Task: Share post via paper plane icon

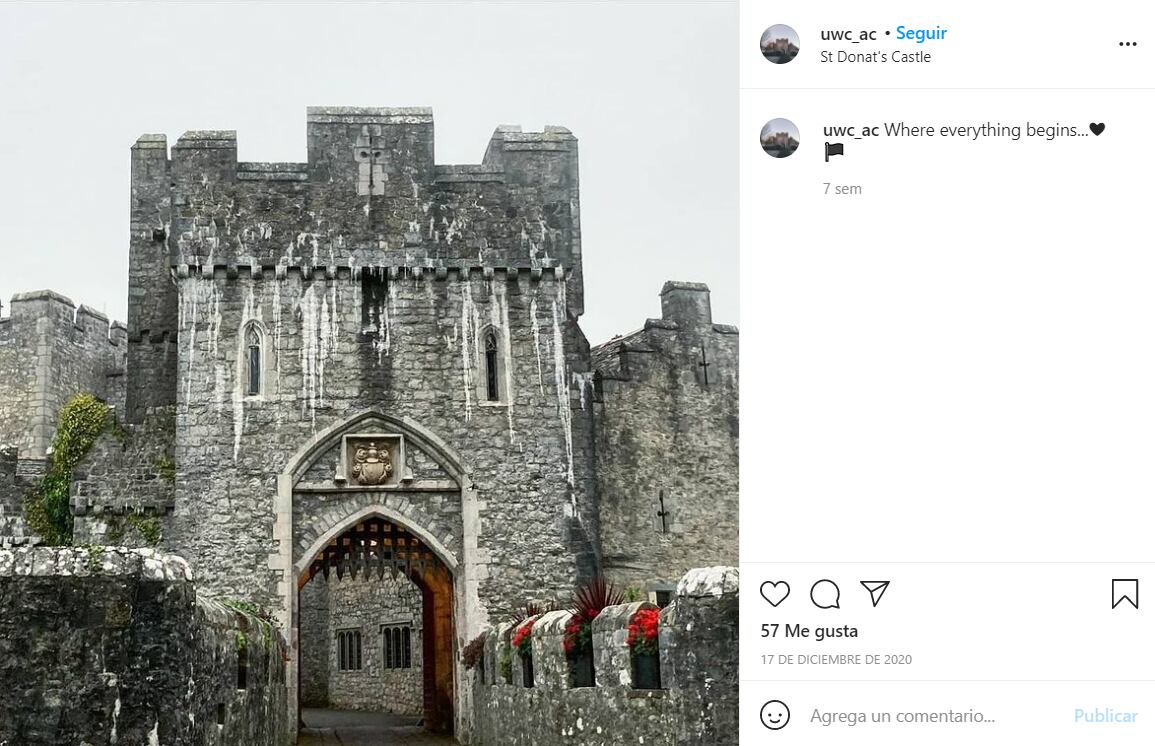Action: coord(875,594)
